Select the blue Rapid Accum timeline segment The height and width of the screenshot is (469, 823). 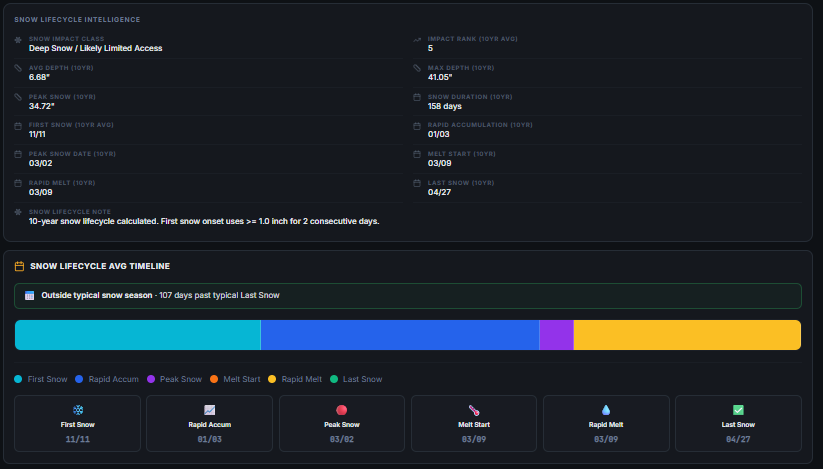(400, 335)
